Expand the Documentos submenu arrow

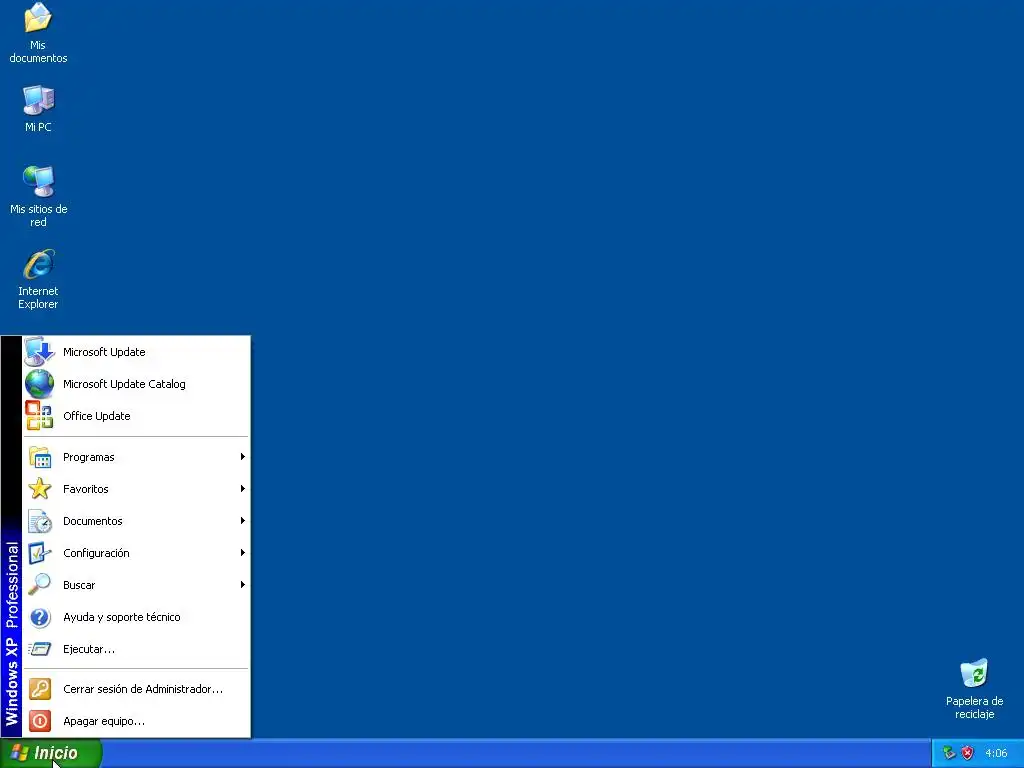click(242, 520)
